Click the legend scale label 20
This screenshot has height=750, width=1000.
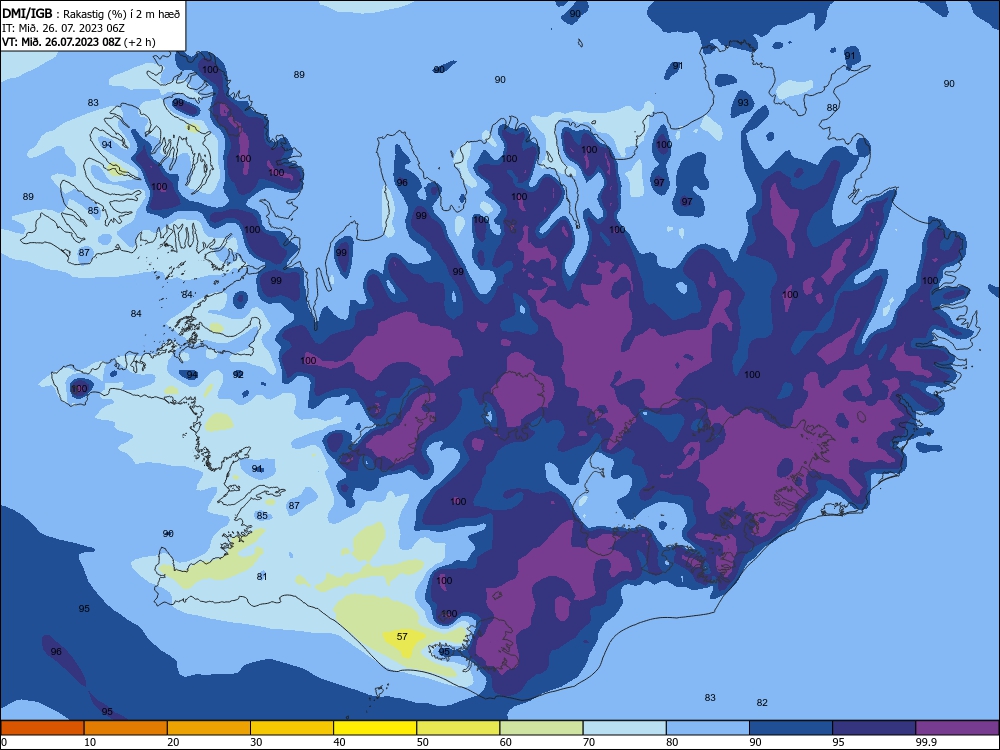[x=173, y=742]
